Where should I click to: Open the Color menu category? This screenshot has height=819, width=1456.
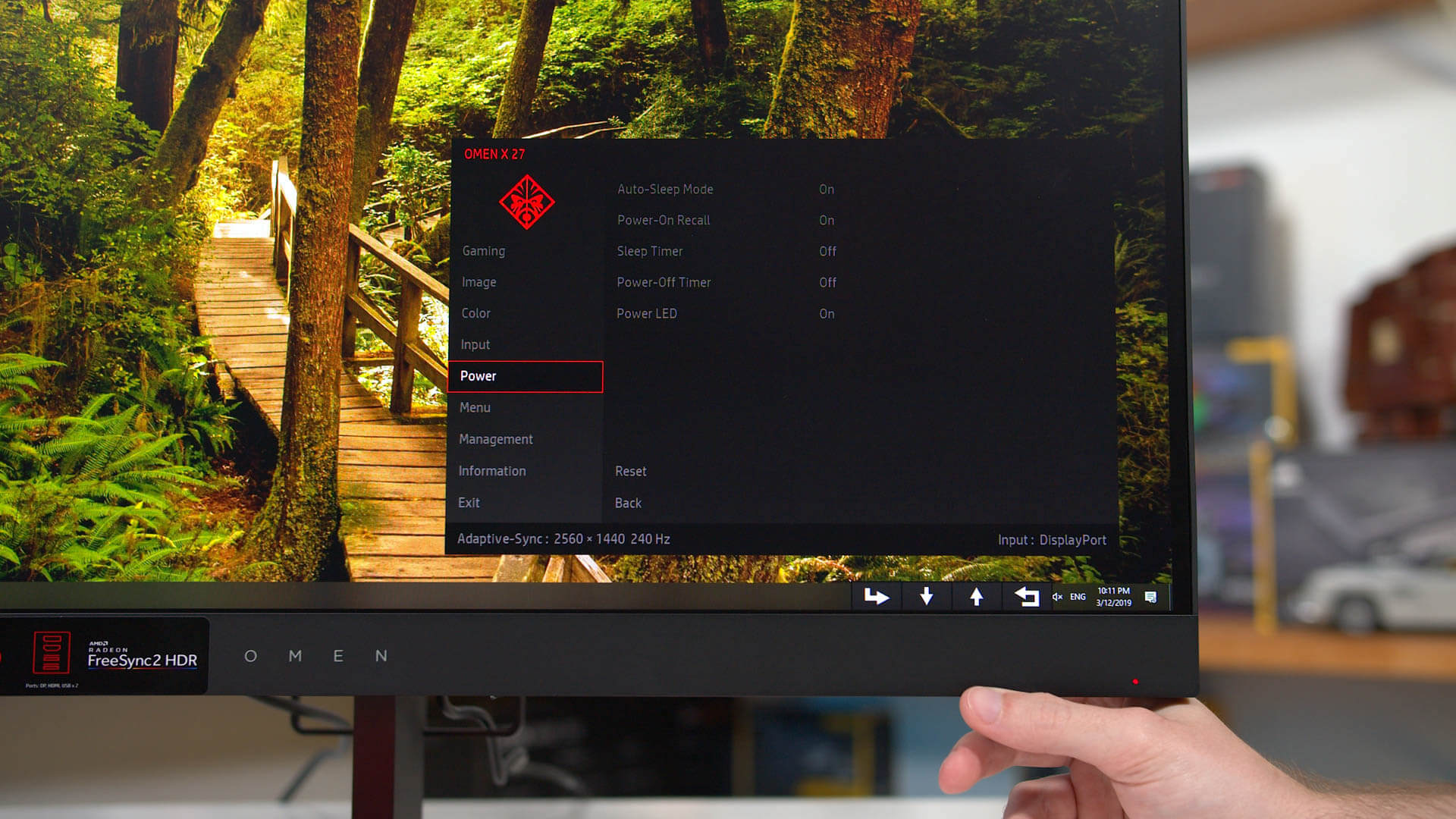point(475,313)
